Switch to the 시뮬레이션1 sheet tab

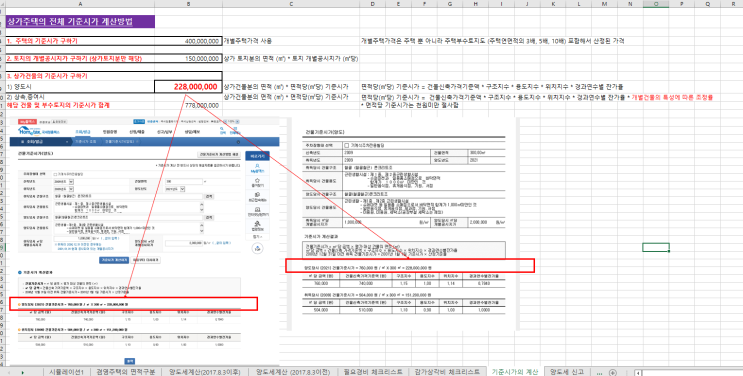(x=66, y=372)
